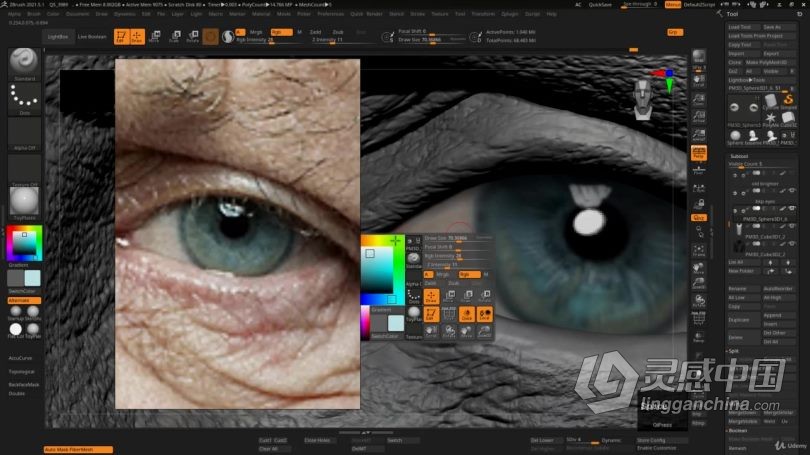Image resolution: width=810 pixels, height=455 pixels.
Task: Click Load Tool button
Action: tap(743, 27)
